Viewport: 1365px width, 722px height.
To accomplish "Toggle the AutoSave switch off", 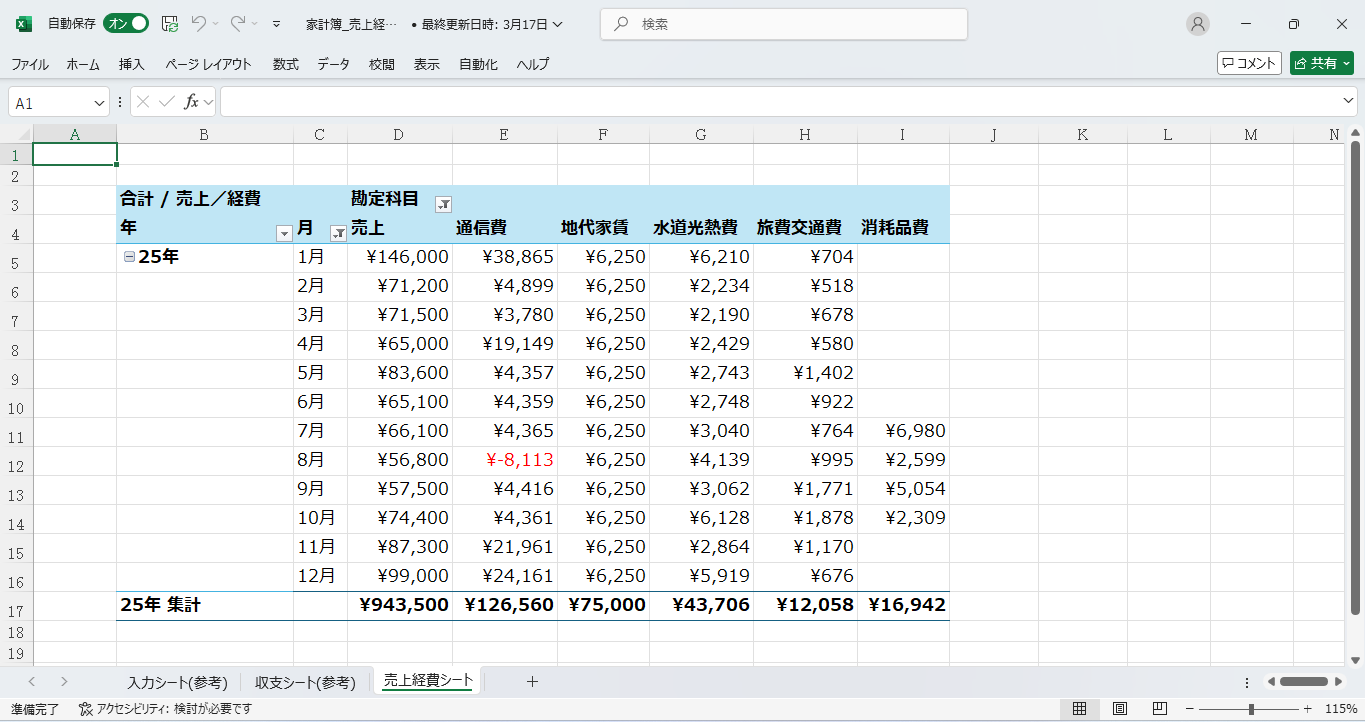I will [x=127, y=23].
